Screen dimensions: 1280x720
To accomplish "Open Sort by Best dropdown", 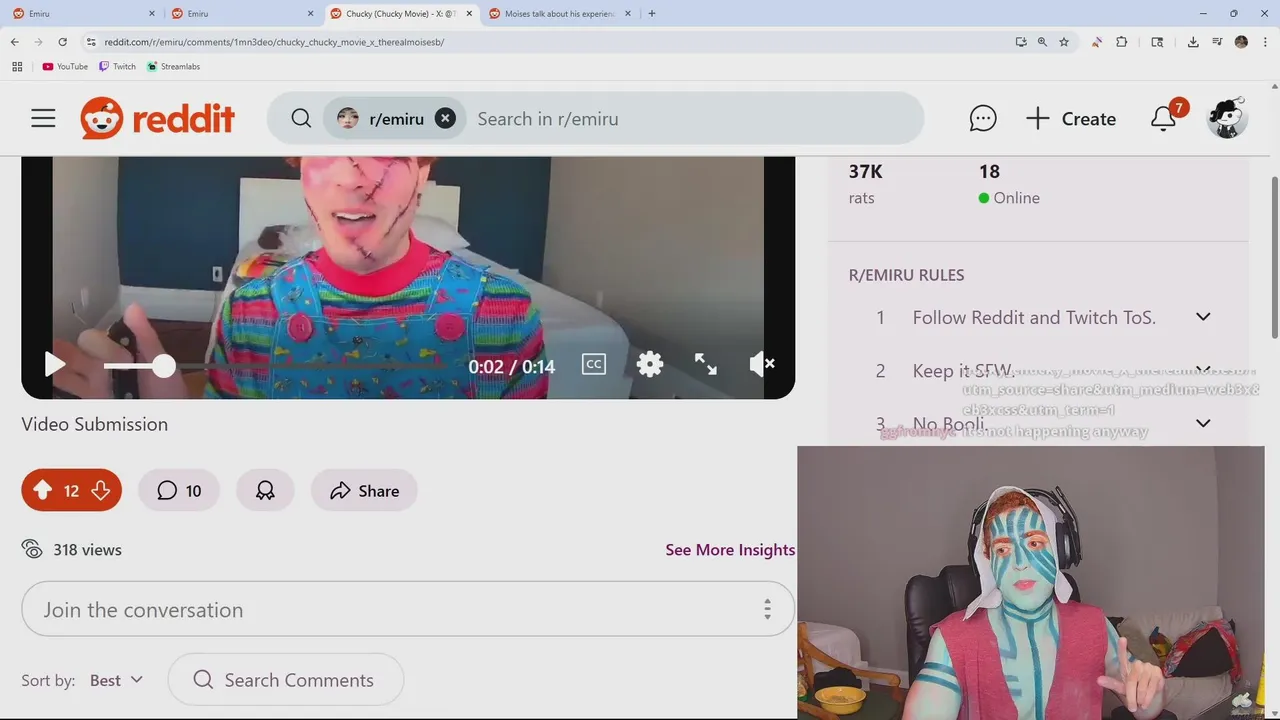I will [116, 680].
